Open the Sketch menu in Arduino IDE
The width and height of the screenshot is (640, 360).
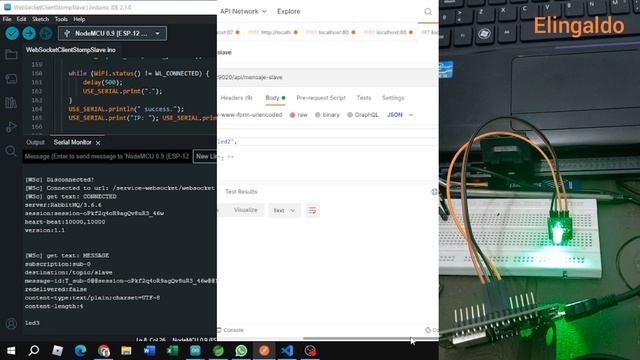[40, 19]
